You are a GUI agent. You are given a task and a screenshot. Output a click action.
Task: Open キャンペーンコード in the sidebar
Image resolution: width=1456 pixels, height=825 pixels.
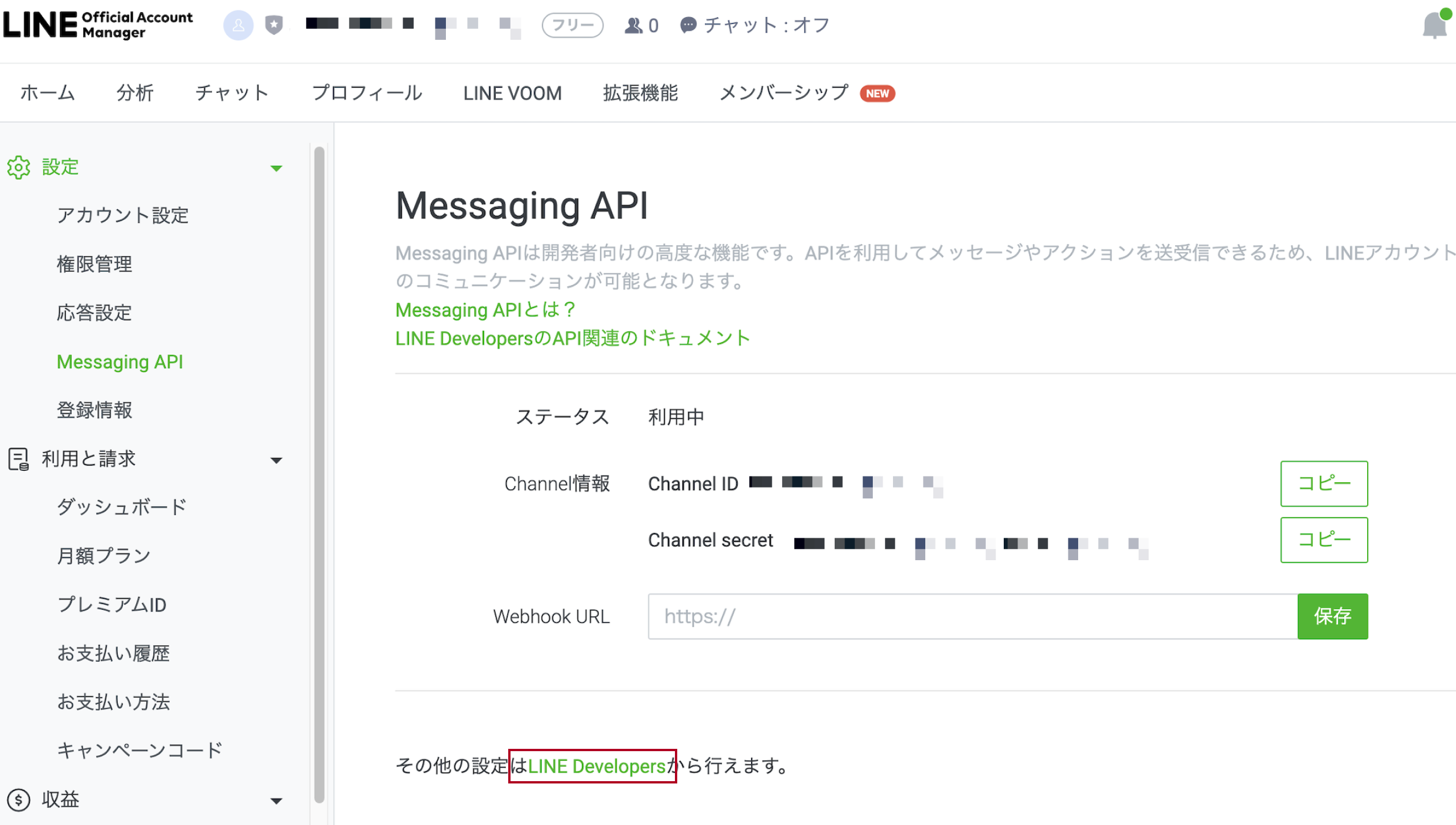pyautogui.click(x=140, y=751)
